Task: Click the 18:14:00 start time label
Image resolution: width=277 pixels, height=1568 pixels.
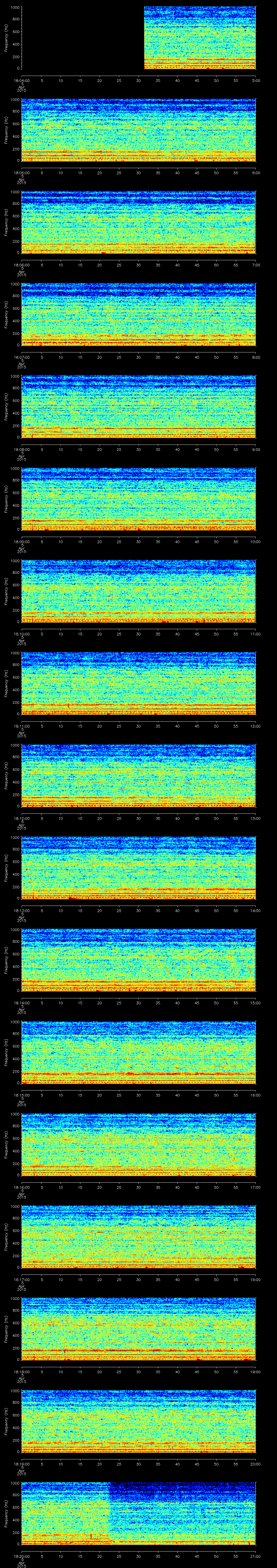Action: 21,1003
